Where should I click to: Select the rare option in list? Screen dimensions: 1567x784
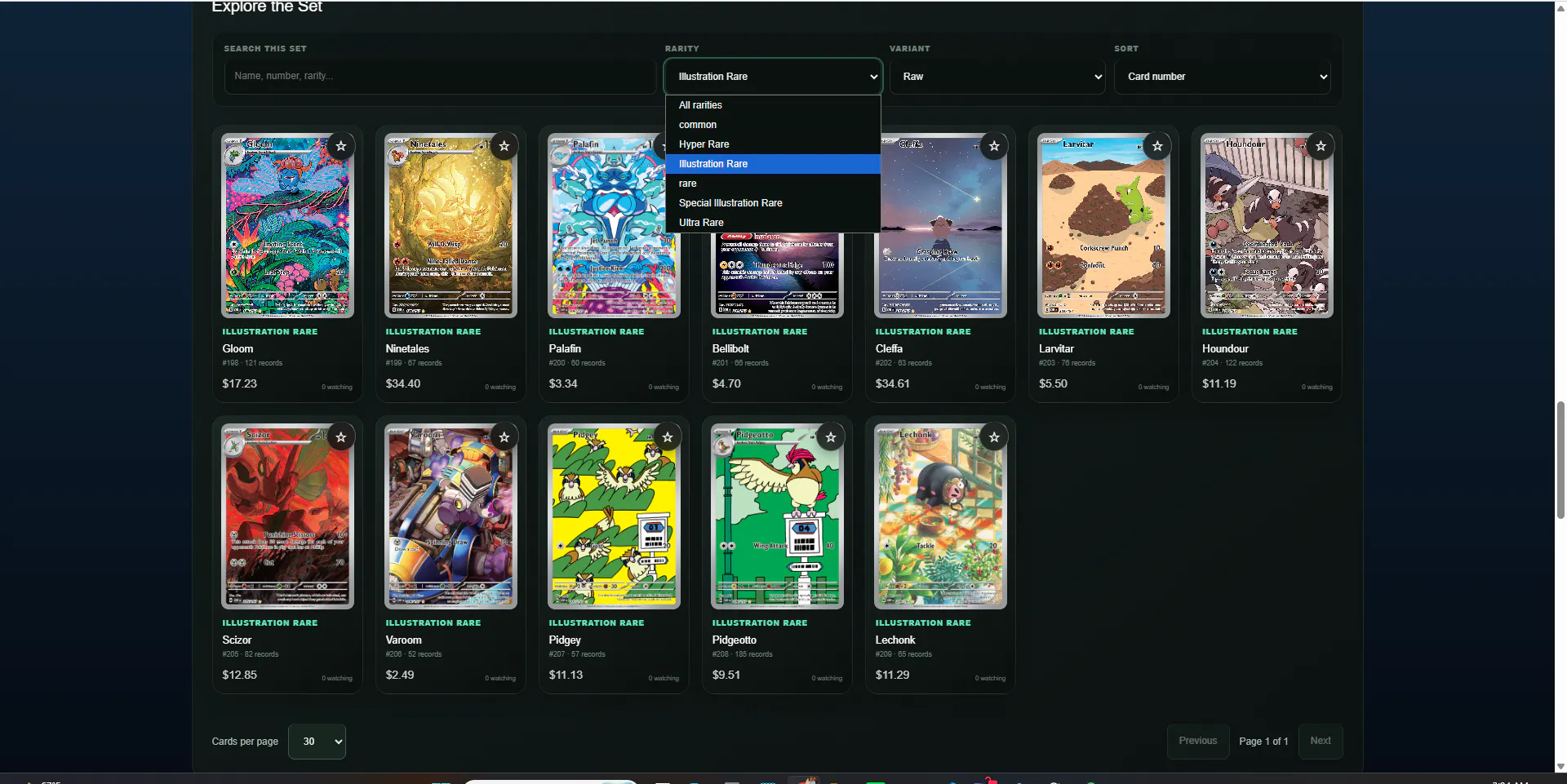click(773, 184)
